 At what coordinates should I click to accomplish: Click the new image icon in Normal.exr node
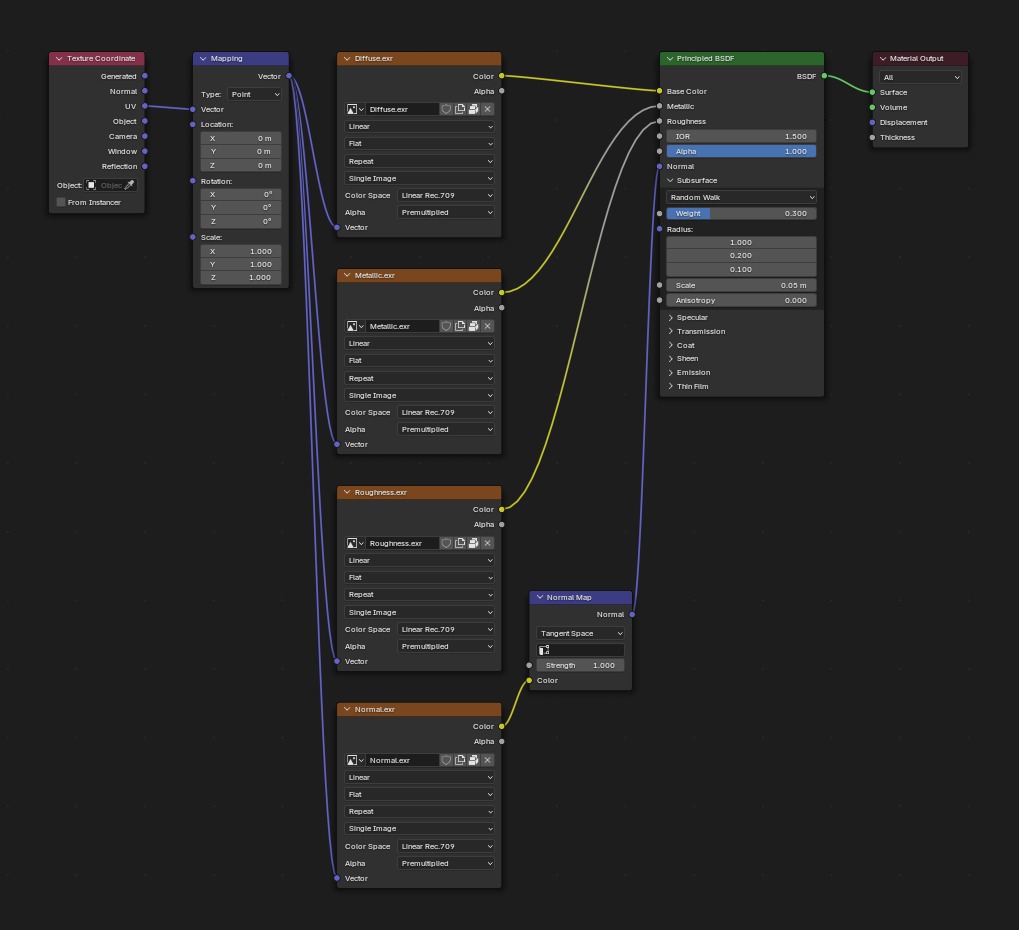click(x=460, y=760)
